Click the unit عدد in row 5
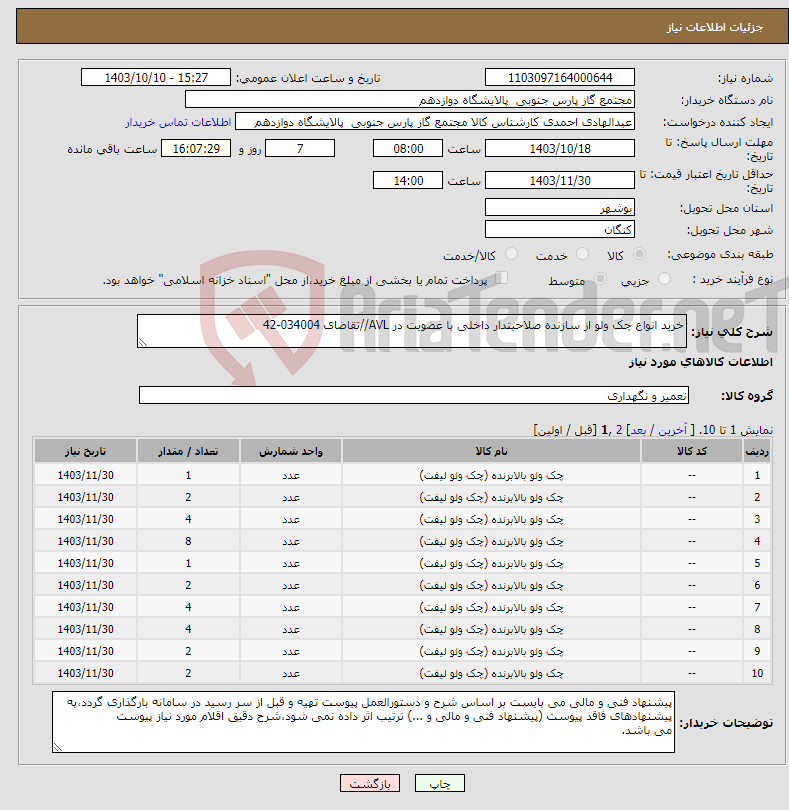789x810 pixels. click(291, 563)
